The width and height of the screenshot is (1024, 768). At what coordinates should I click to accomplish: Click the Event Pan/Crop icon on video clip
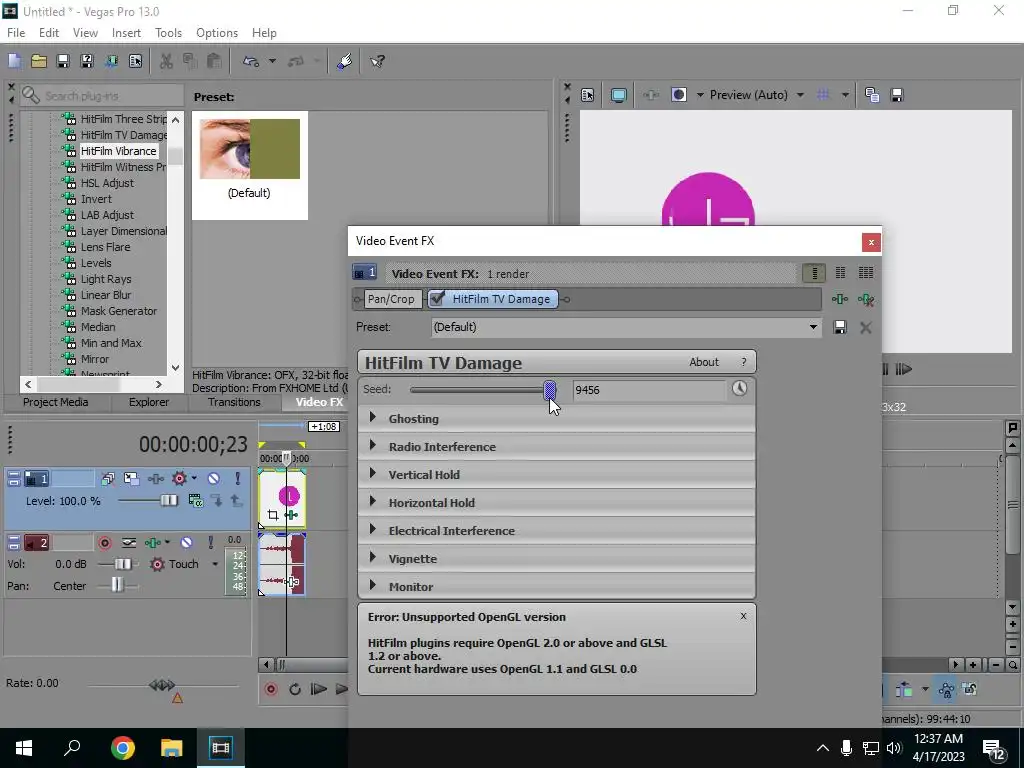coord(273,515)
